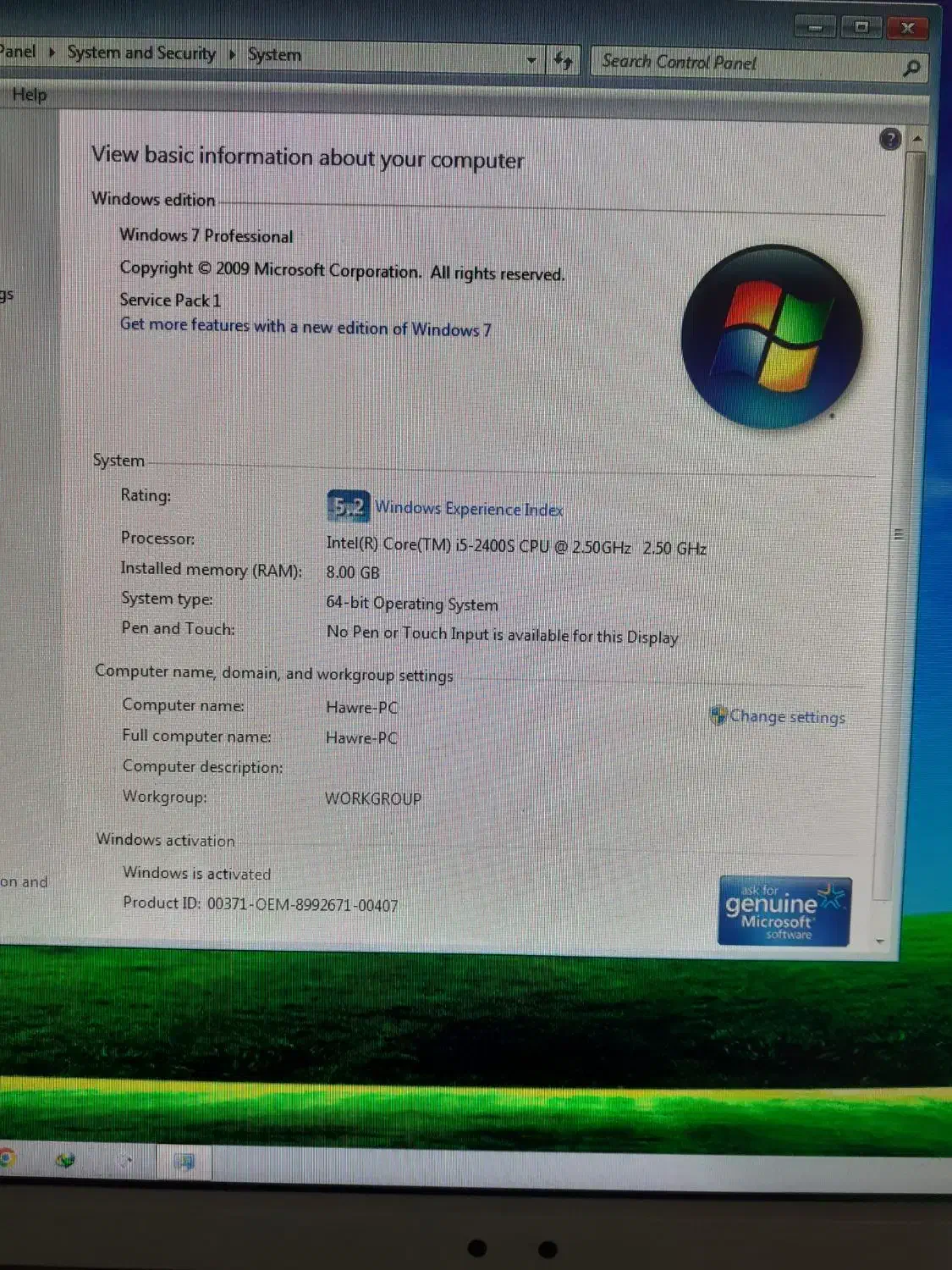The width and height of the screenshot is (952, 1270).
Task: Open the Help menu
Action: coord(29,95)
